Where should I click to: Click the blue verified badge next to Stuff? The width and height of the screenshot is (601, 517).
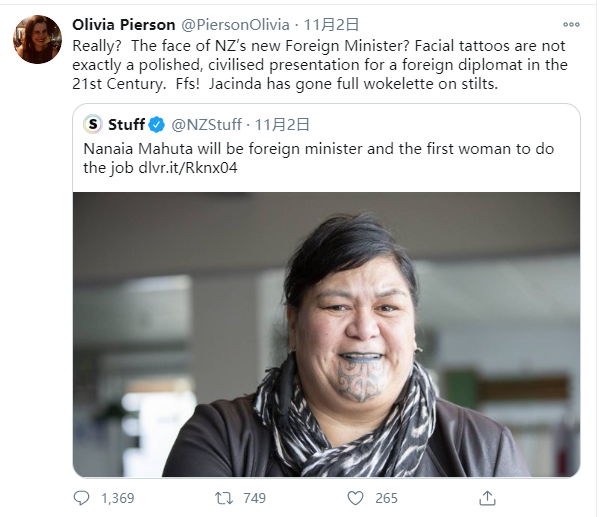[x=157, y=125]
